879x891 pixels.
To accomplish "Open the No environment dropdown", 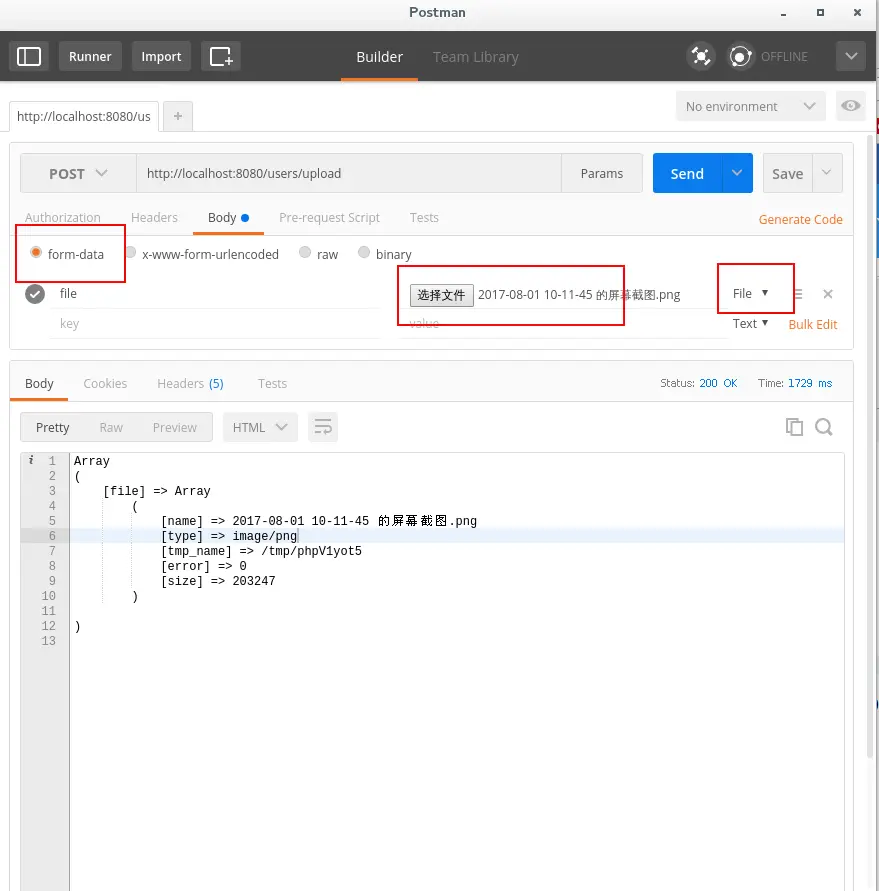I will (x=750, y=106).
